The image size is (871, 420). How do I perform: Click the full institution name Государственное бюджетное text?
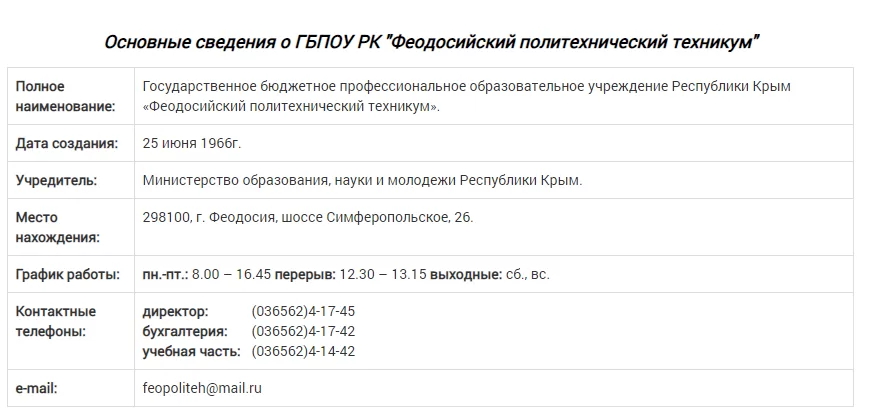(x=467, y=97)
